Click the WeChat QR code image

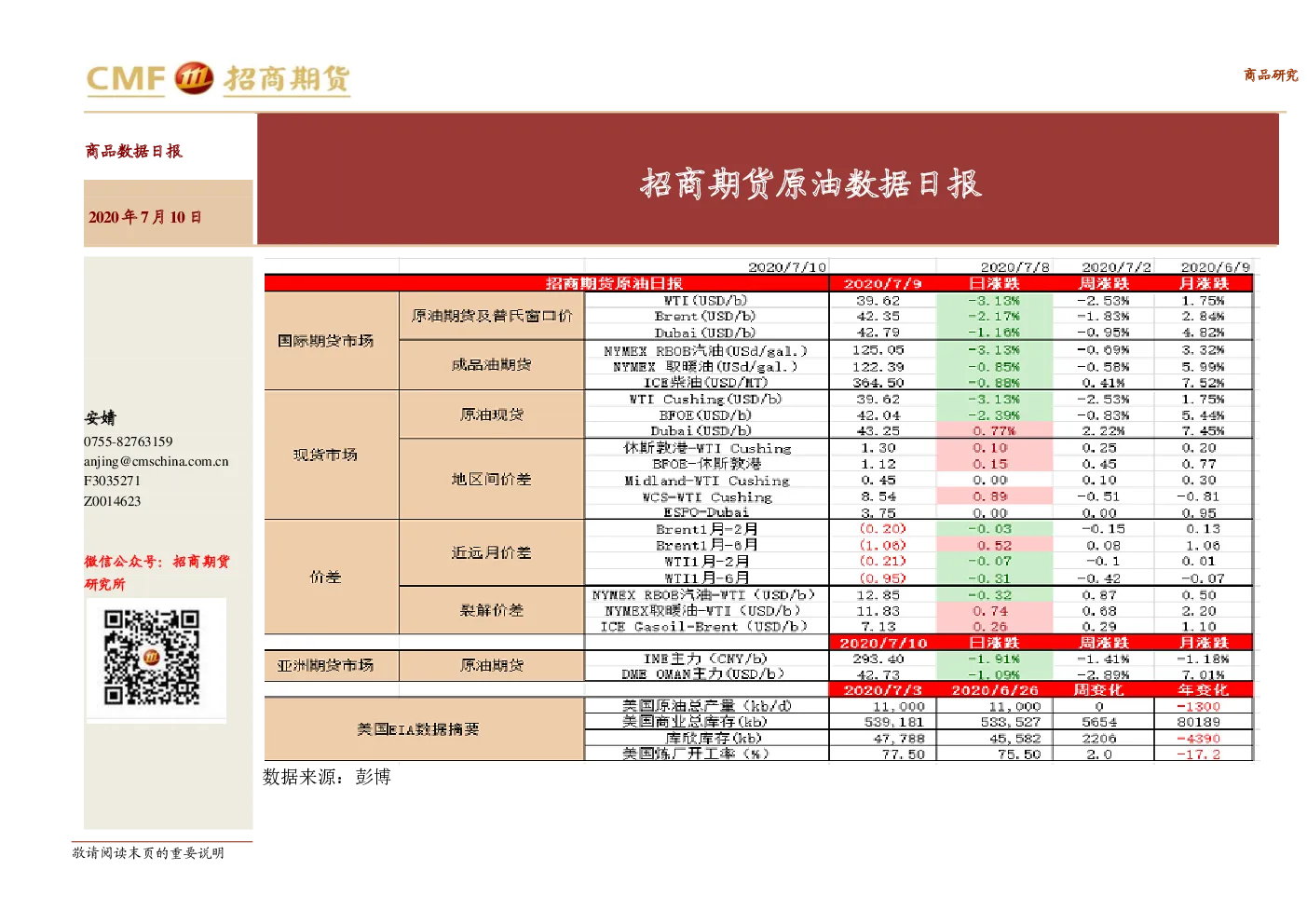click(152, 657)
